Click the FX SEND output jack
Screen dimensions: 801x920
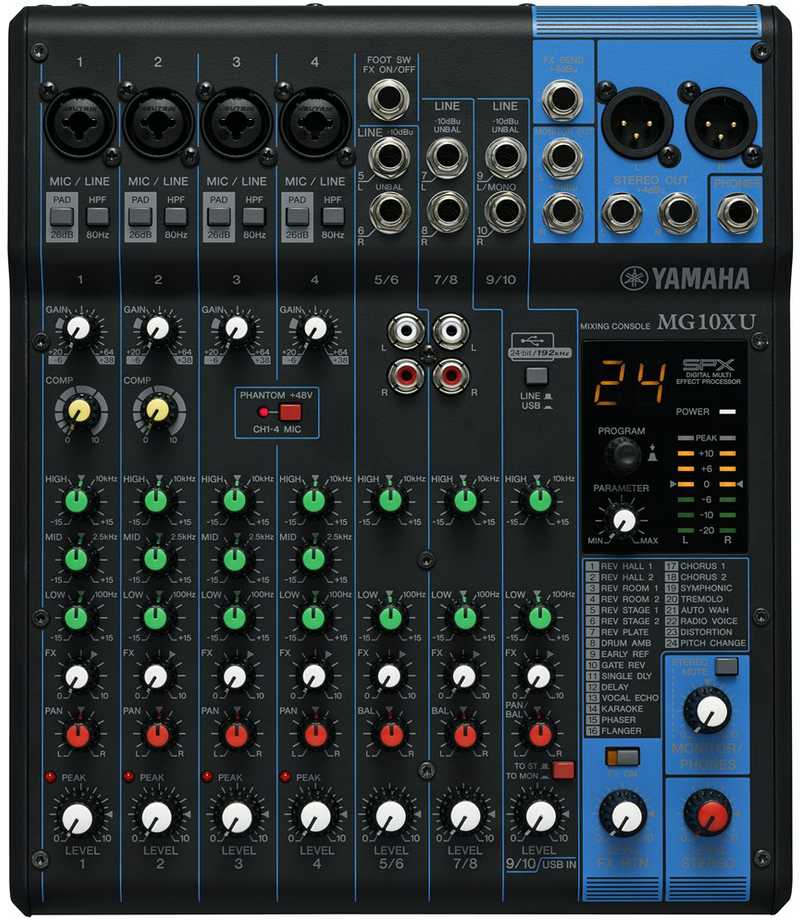pyautogui.click(x=562, y=100)
